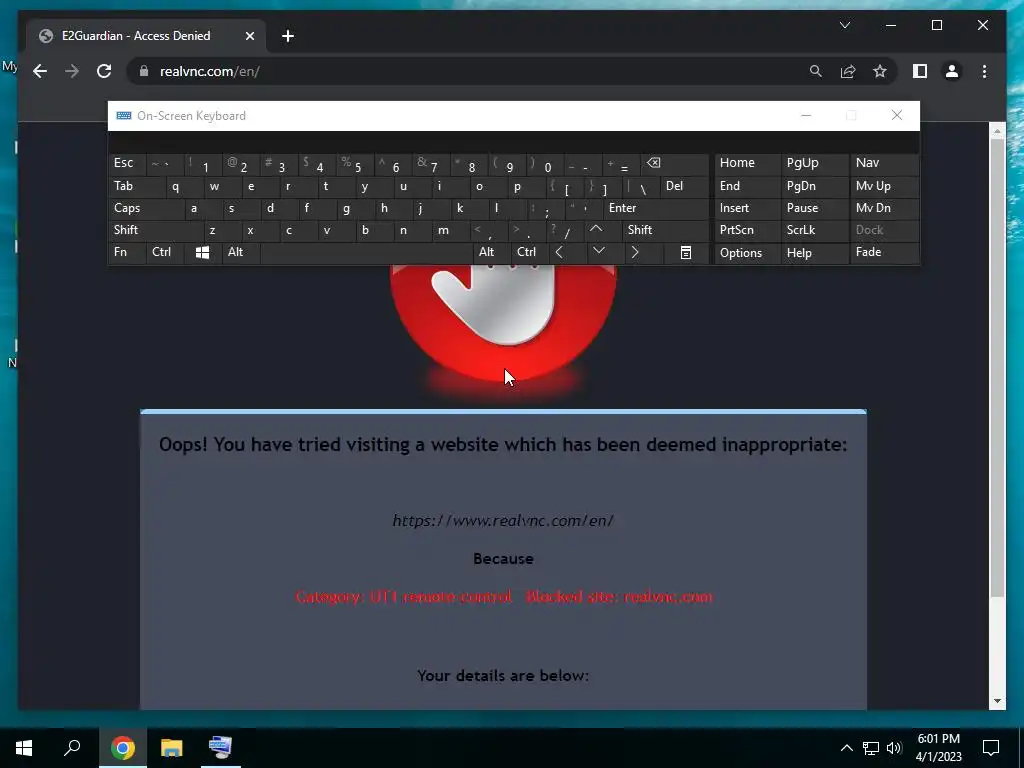Click page scrollbar down arrow
This screenshot has width=1024, height=768.
(x=997, y=701)
